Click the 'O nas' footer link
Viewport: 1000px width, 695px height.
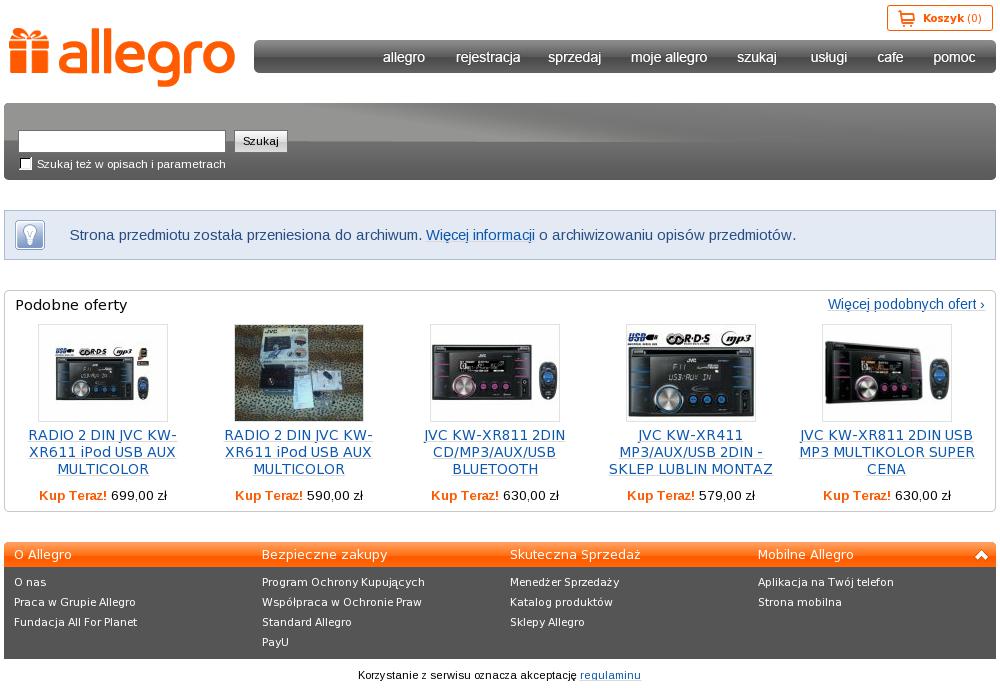(x=30, y=582)
